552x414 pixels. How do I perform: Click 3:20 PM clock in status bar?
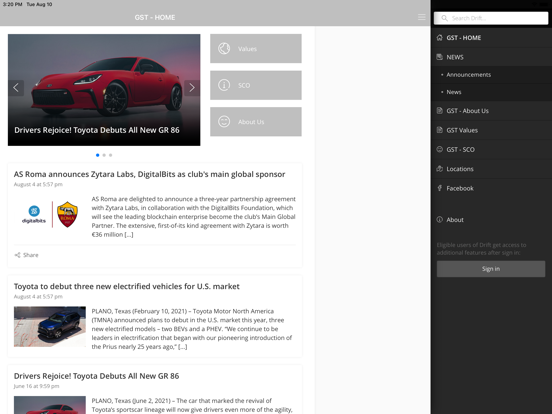coord(12,4)
